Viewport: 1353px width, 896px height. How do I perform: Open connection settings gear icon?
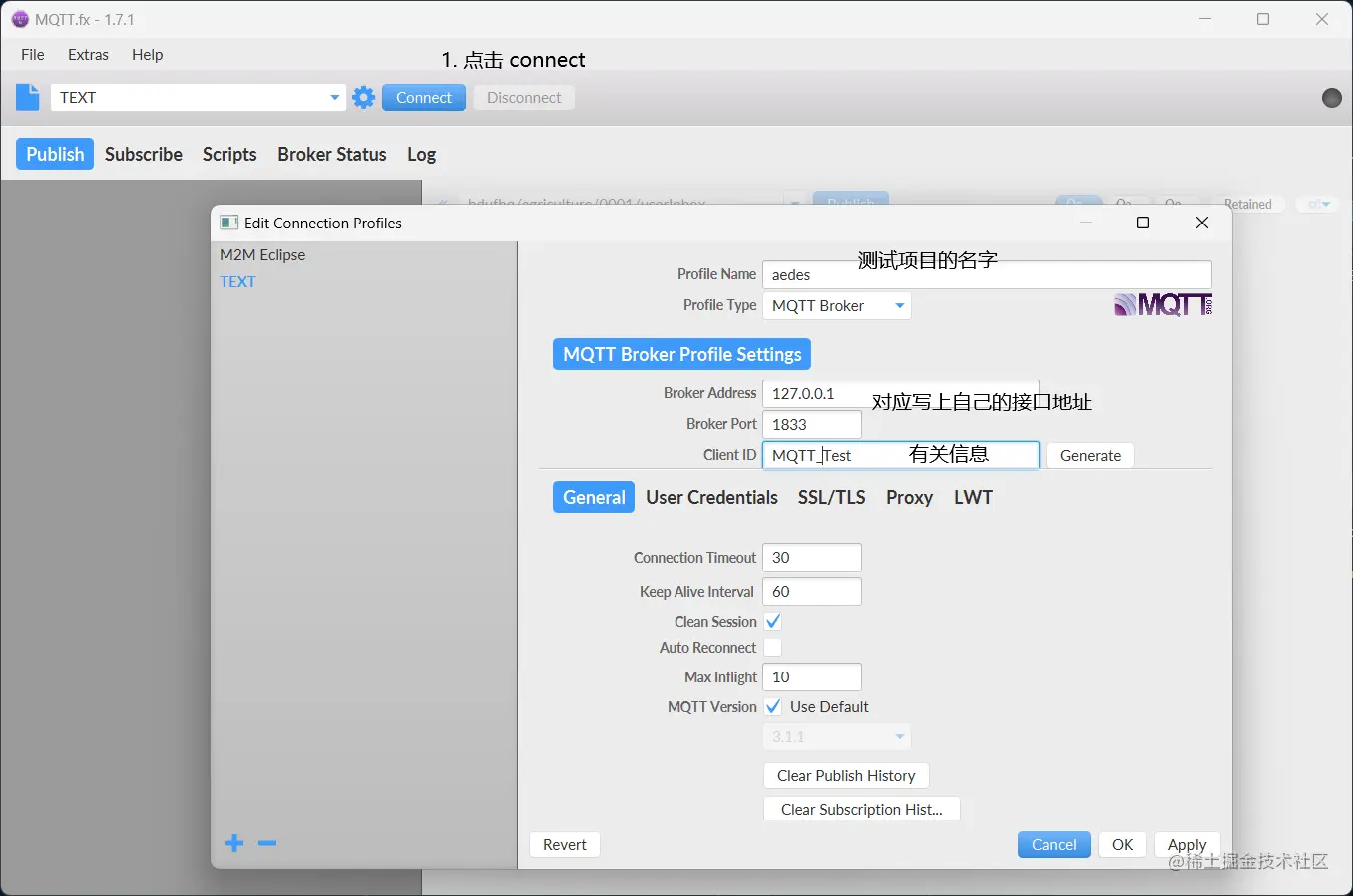tap(364, 97)
